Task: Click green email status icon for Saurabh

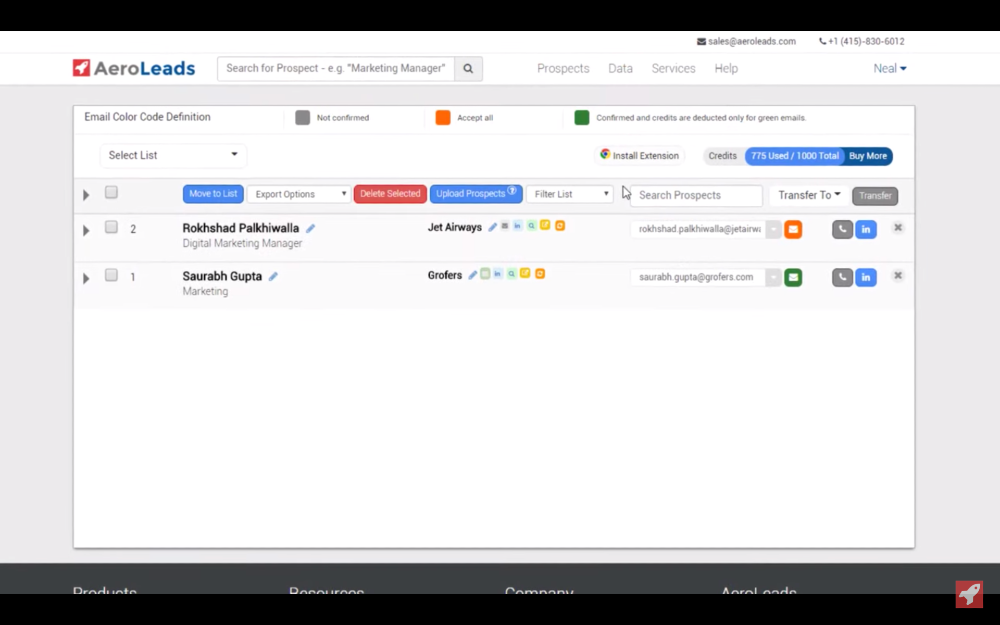Action: [793, 277]
